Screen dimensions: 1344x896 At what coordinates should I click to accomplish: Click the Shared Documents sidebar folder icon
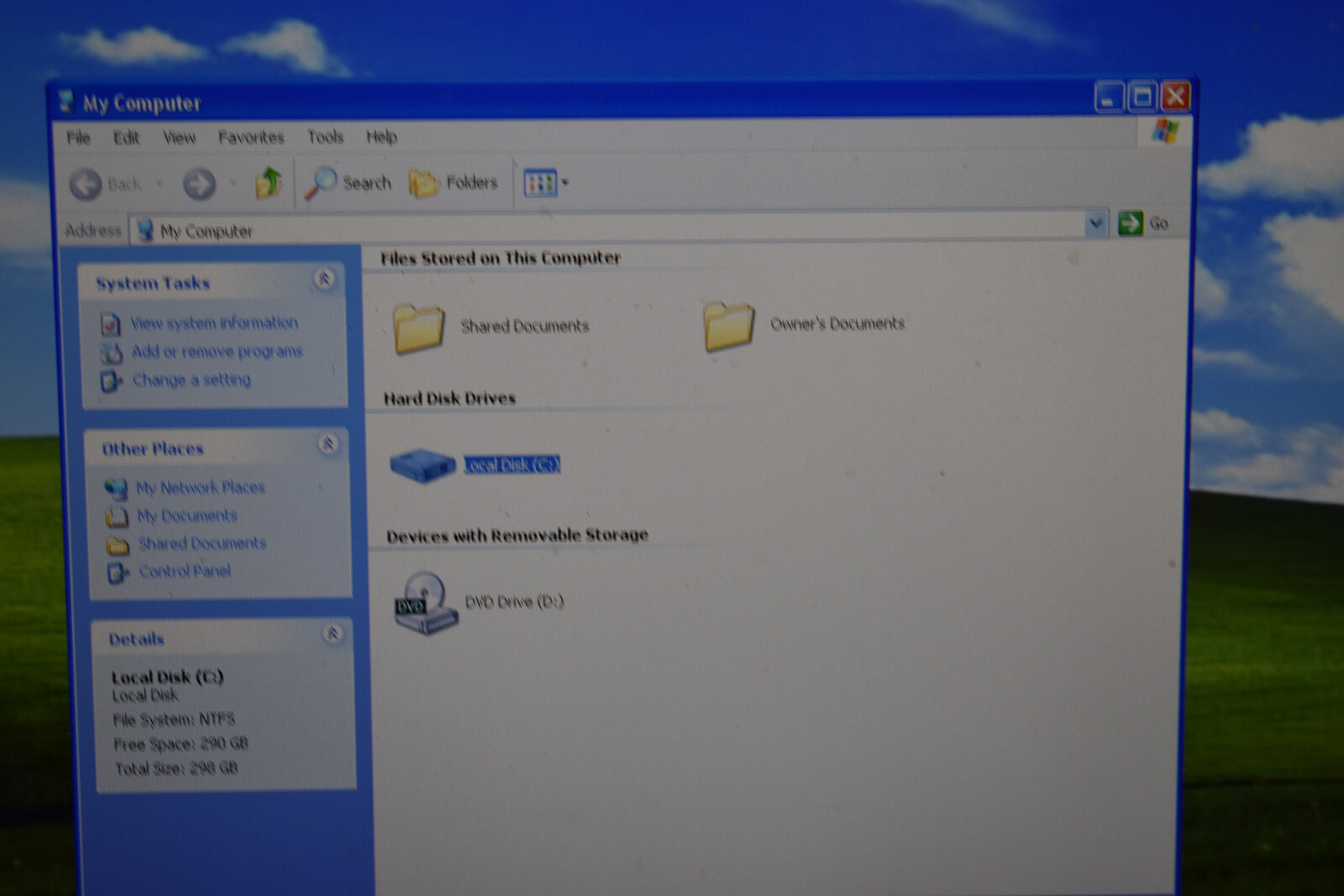point(118,546)
